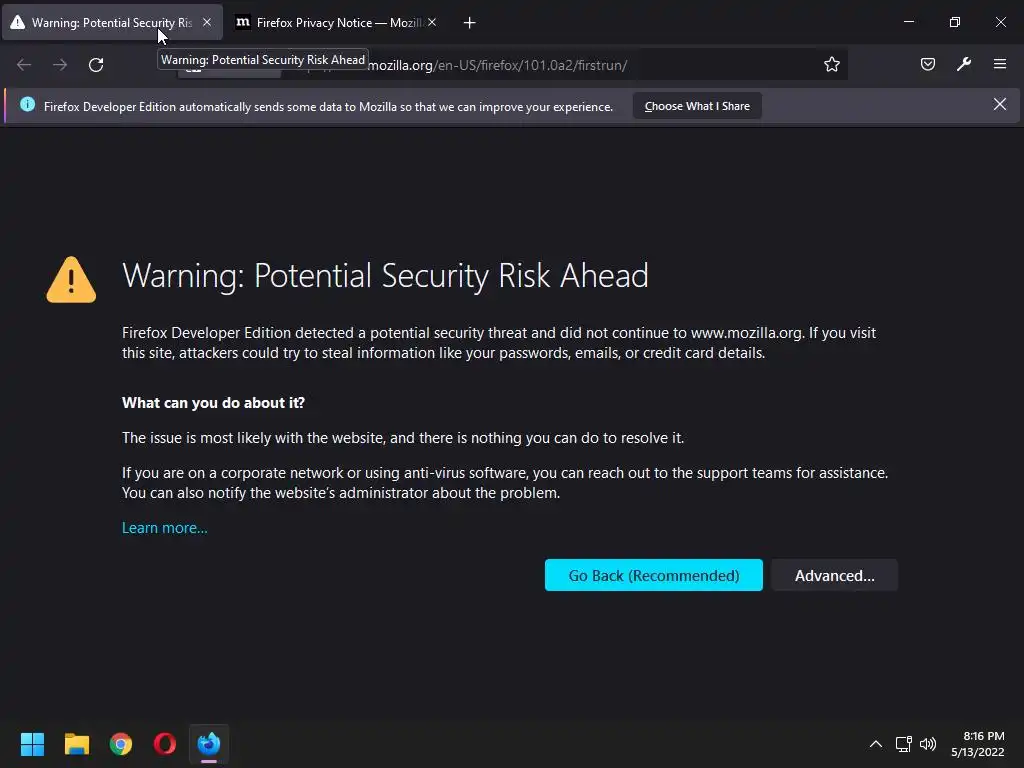Open developer tools wrench icon
The image size is (1024, 768).
click(964, 64)
